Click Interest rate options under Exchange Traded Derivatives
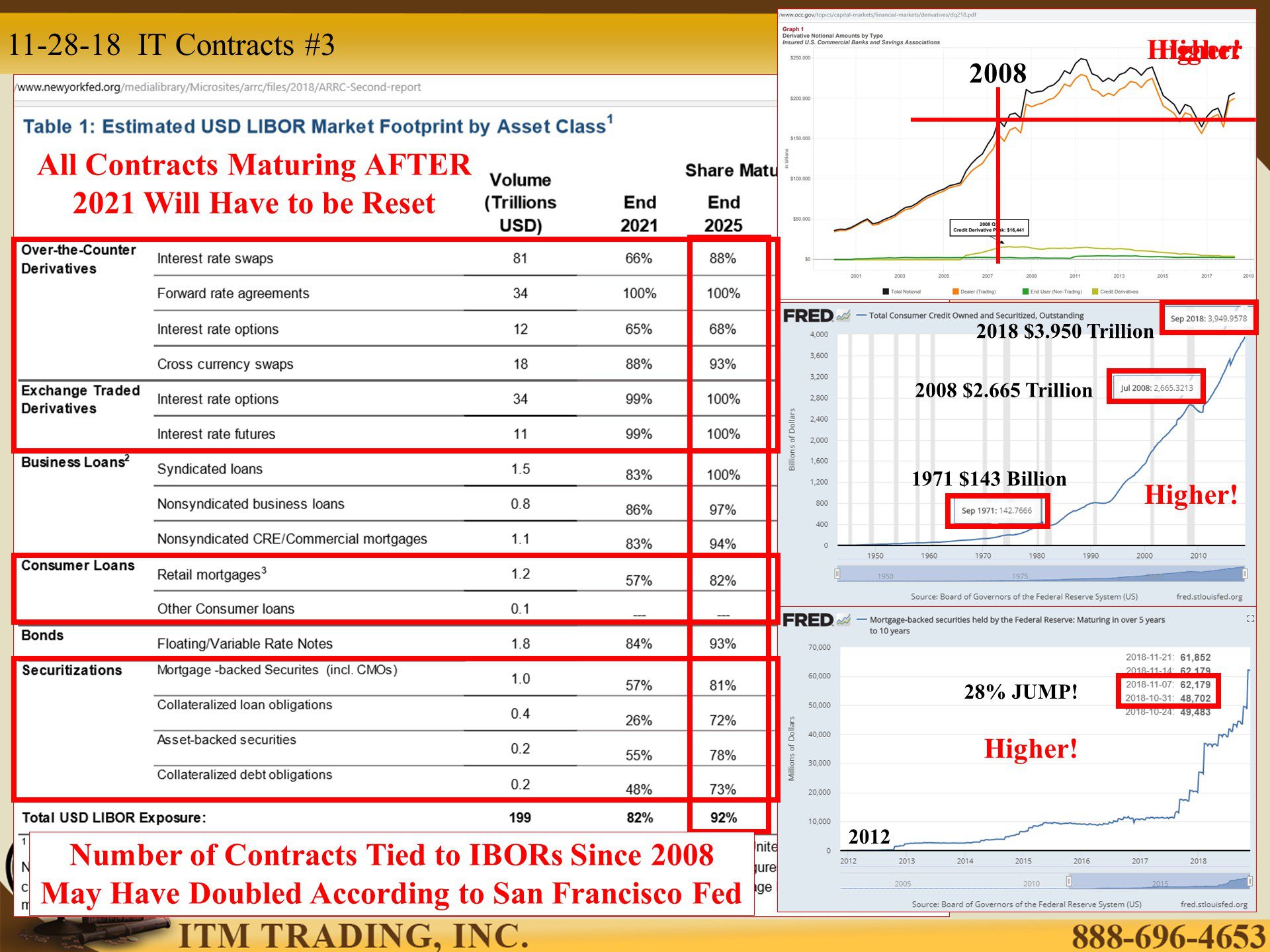 click(x=218, y=399)
